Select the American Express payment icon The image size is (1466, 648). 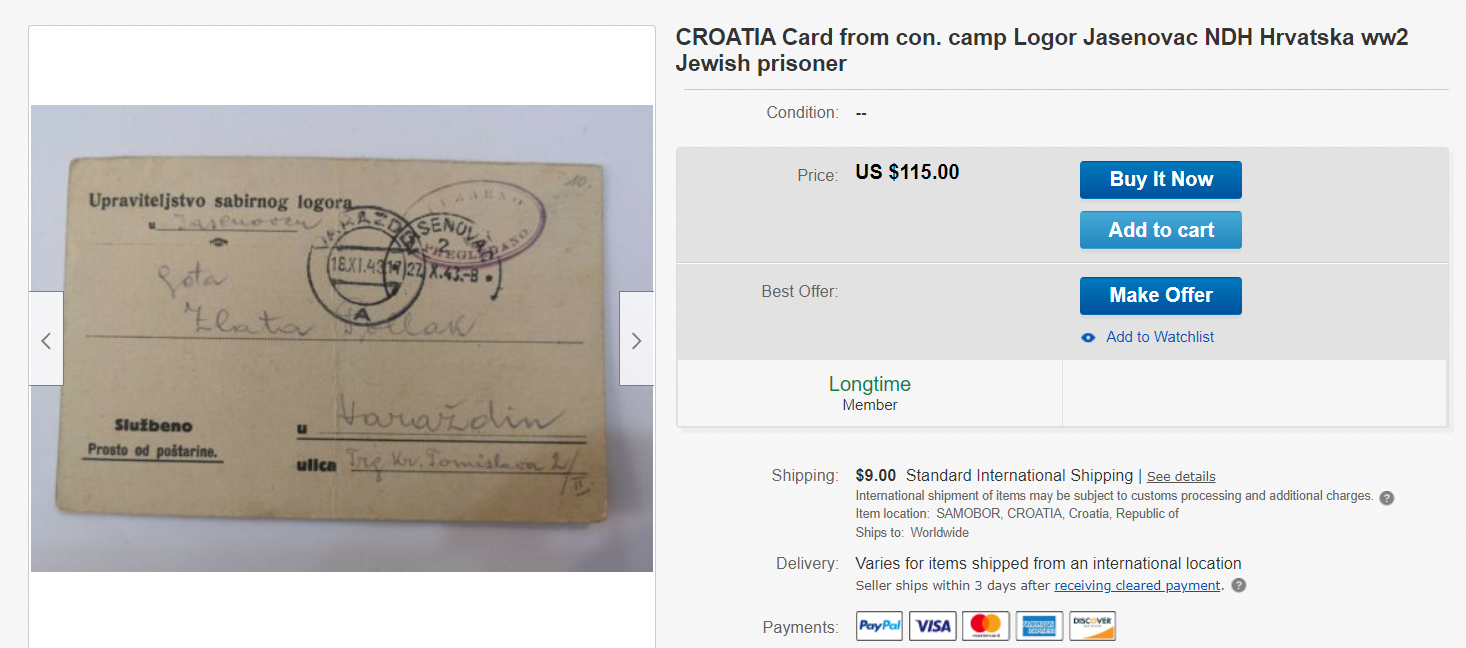tap(1039, 626)
